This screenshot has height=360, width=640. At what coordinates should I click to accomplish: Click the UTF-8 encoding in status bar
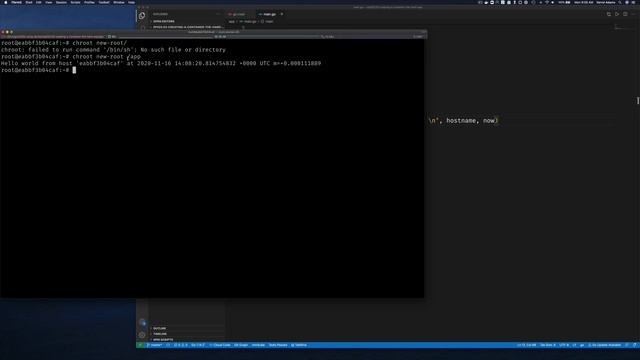tap(564, 345)
